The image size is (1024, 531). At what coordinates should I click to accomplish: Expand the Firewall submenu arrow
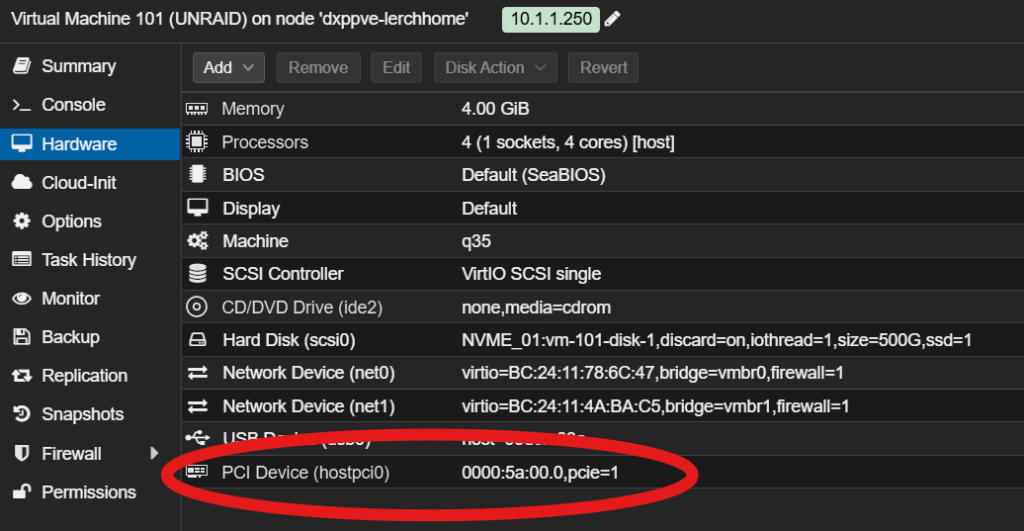155,453
